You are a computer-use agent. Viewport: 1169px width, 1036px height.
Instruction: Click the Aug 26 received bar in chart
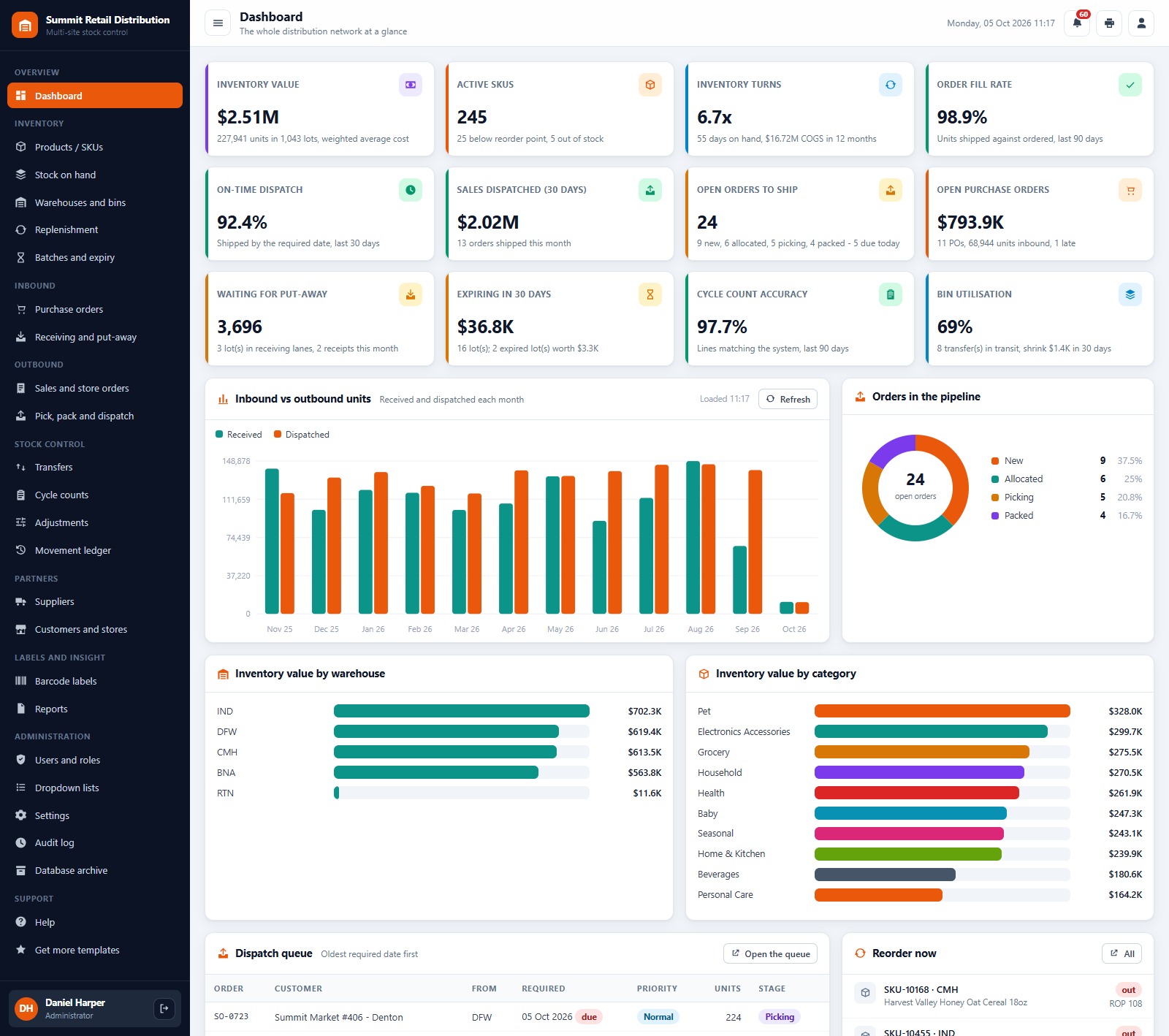693,537
